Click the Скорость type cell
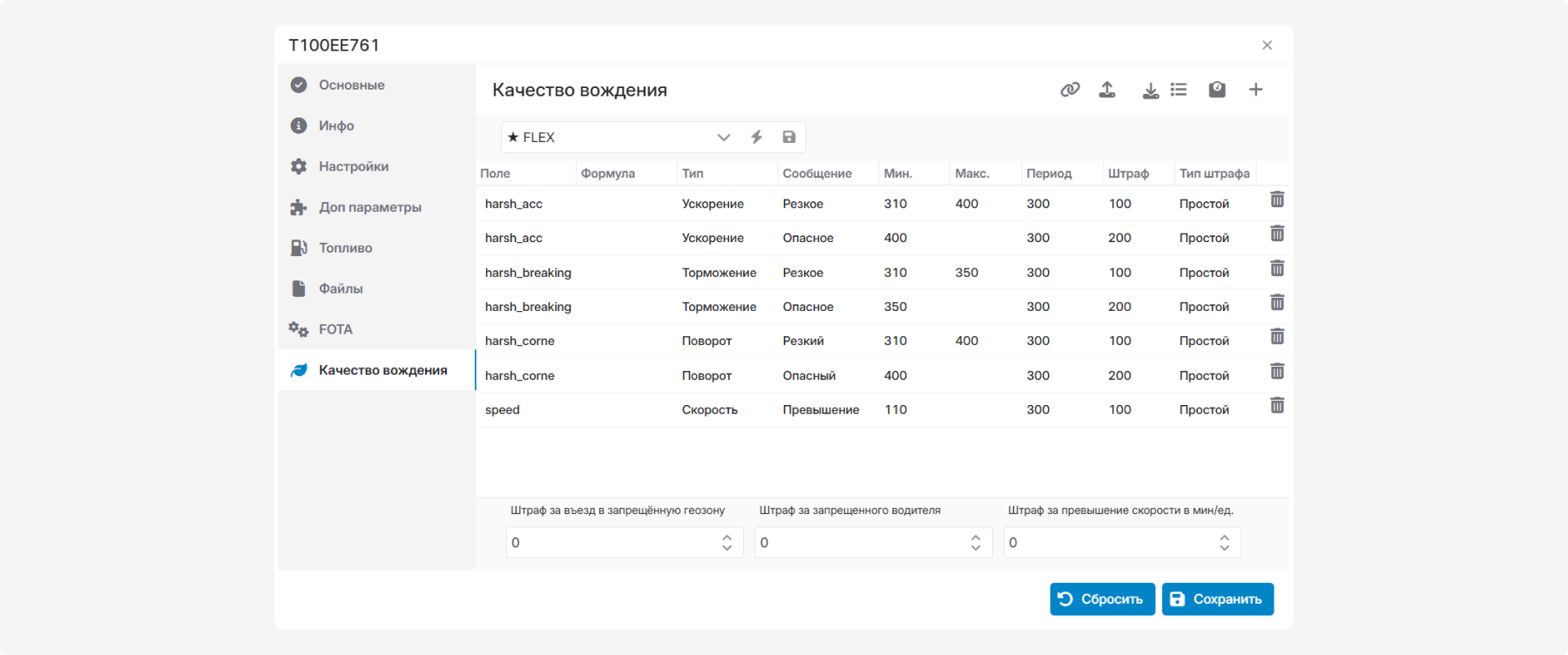The image size is (1568, 655). 710,410
